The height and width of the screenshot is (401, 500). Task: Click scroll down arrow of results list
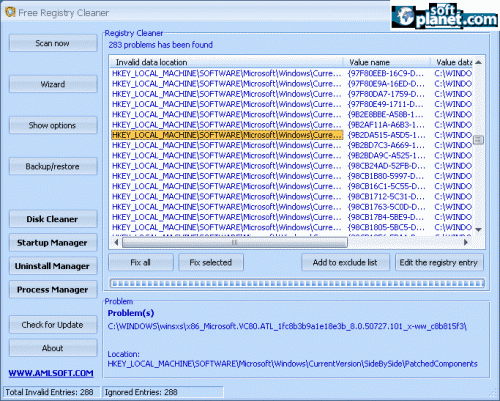[479, 230]
